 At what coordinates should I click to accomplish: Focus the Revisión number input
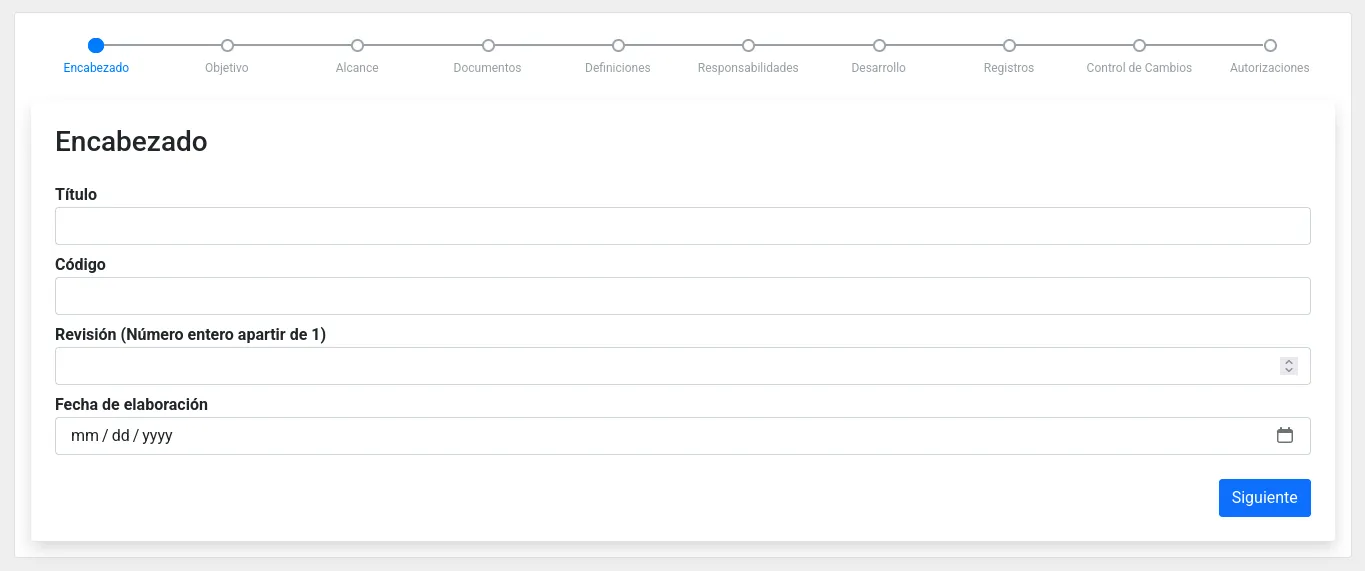pos(660,366)
